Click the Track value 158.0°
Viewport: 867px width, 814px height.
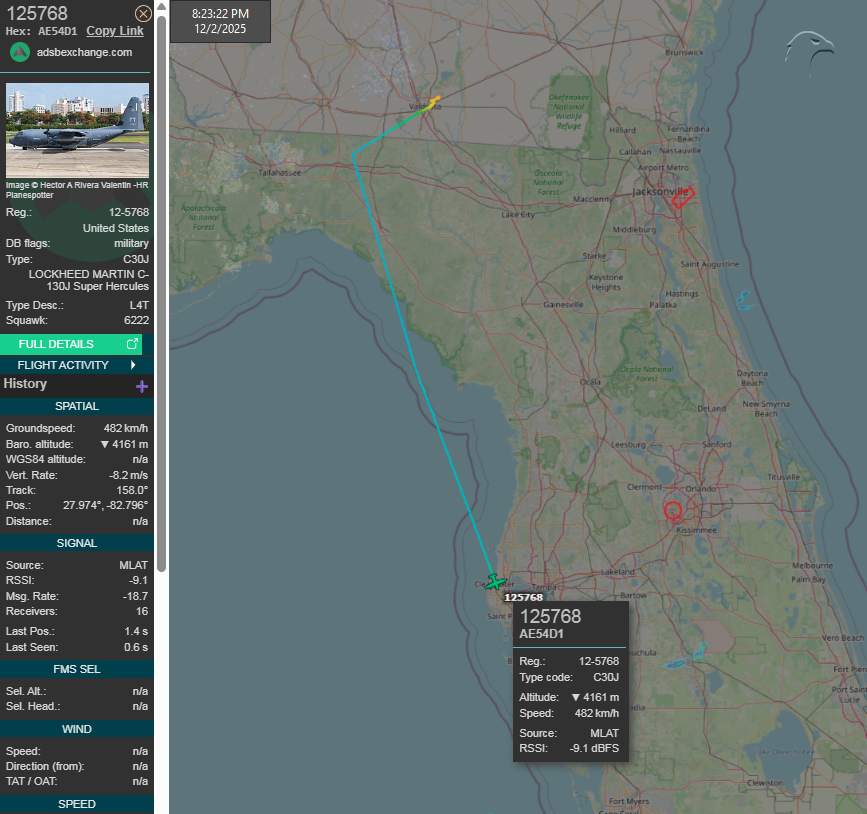(132, 491)
